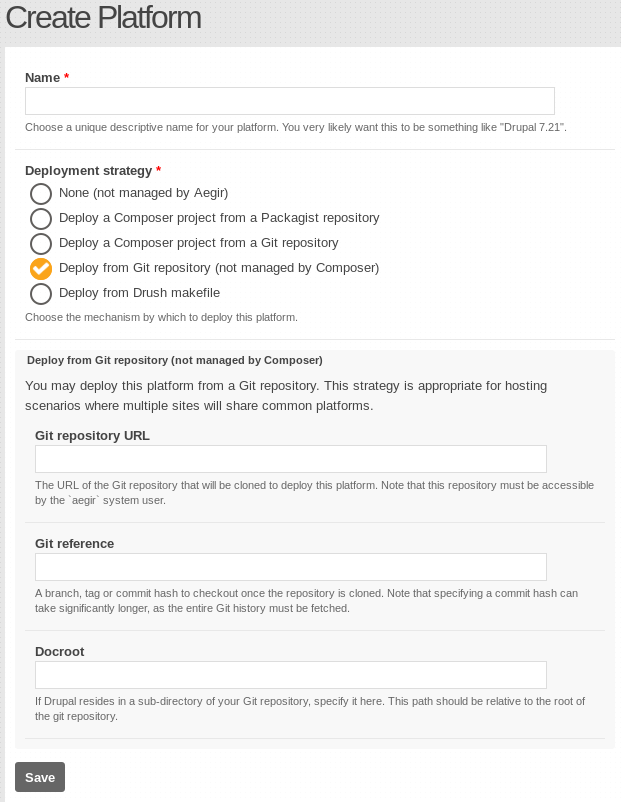Click the "Name" field label
This screenshot has height=802, width=621.
pyautogui.click(x=42, y=78)
